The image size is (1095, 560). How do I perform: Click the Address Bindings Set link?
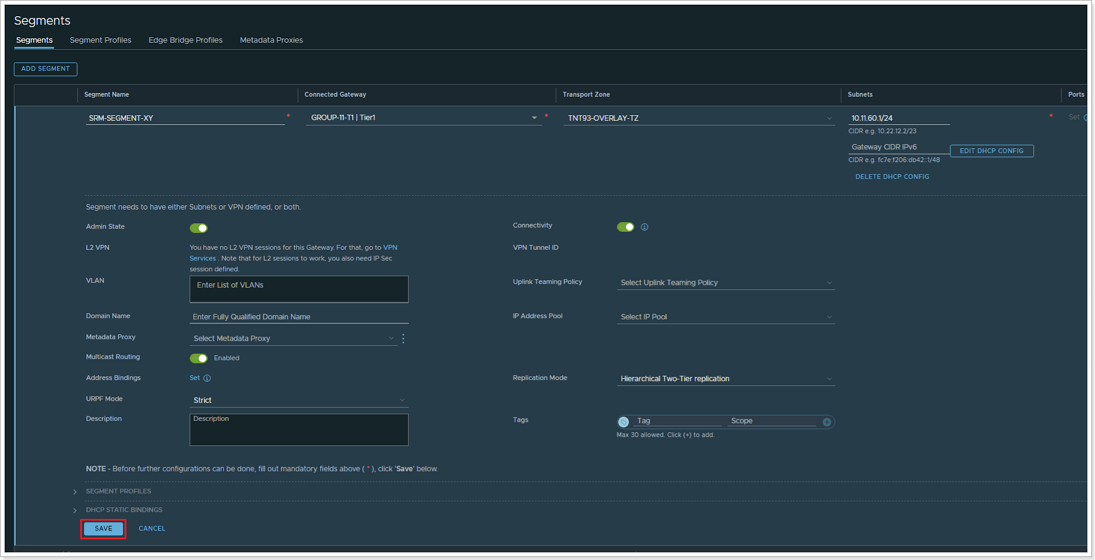point(194,378)
